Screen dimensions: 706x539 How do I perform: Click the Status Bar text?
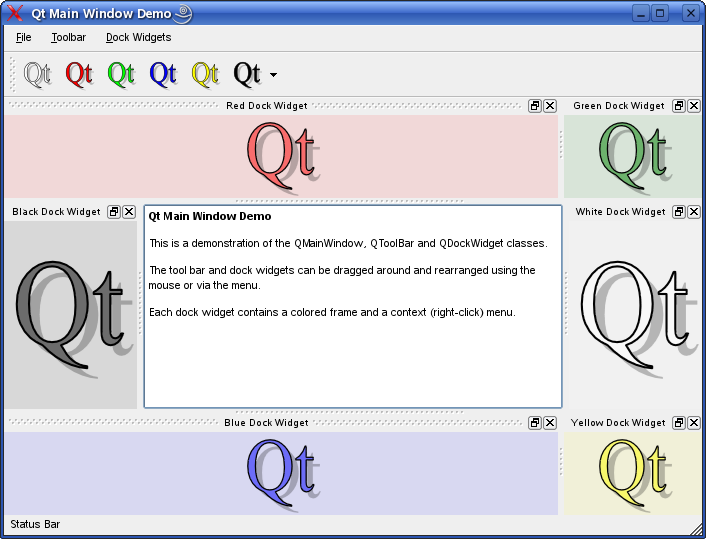tap(35, 524)
